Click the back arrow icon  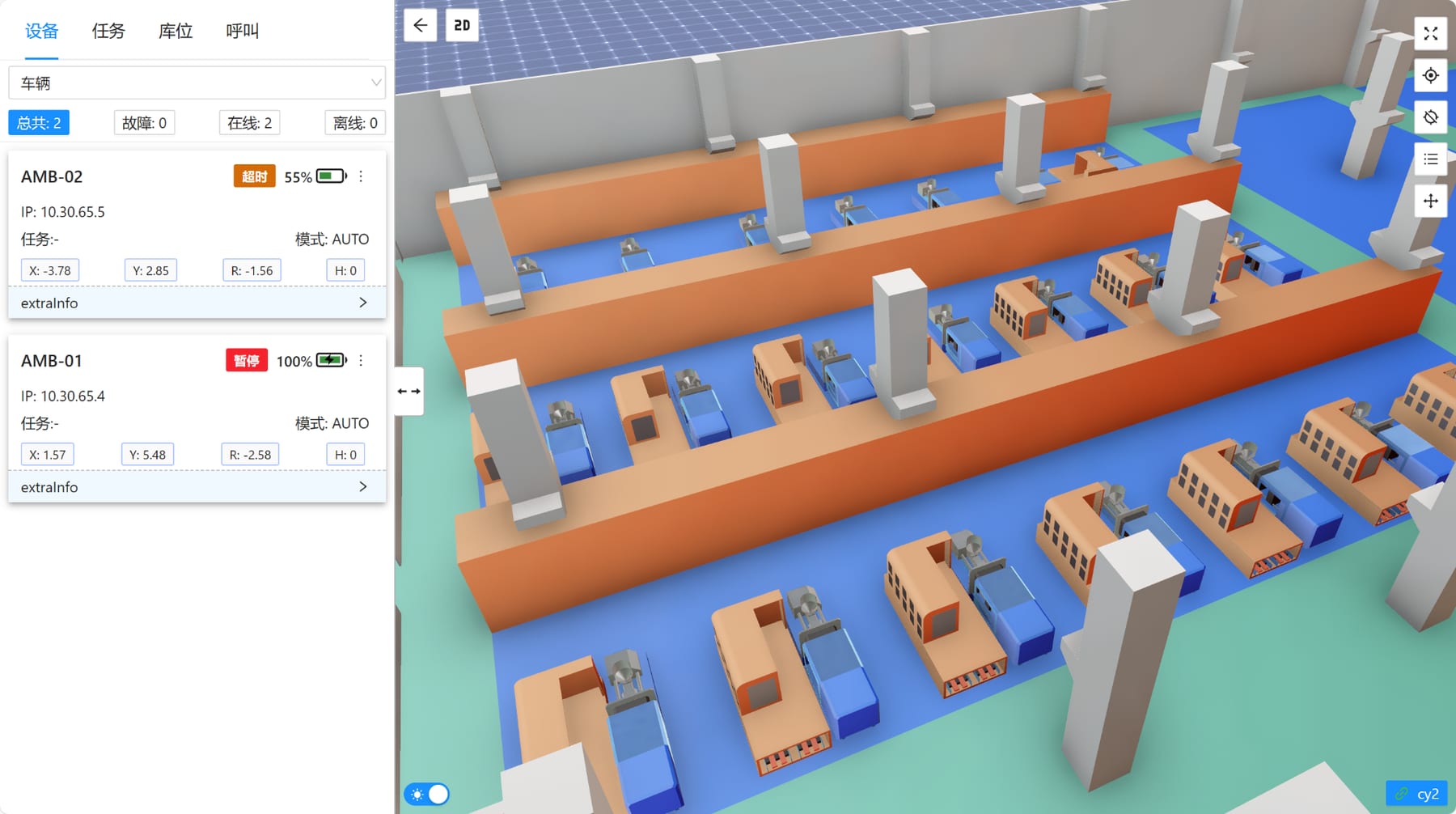421,25
